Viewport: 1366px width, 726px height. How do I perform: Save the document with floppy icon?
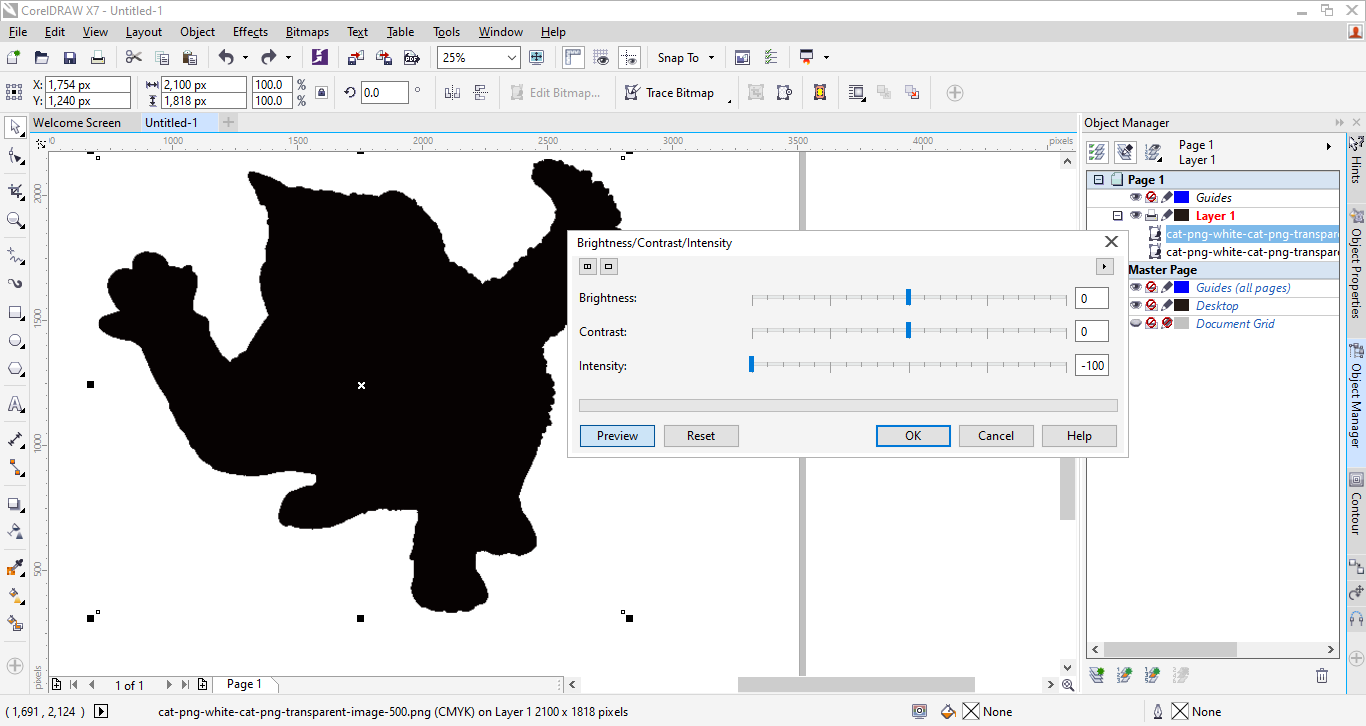click(x=70, y=57)
